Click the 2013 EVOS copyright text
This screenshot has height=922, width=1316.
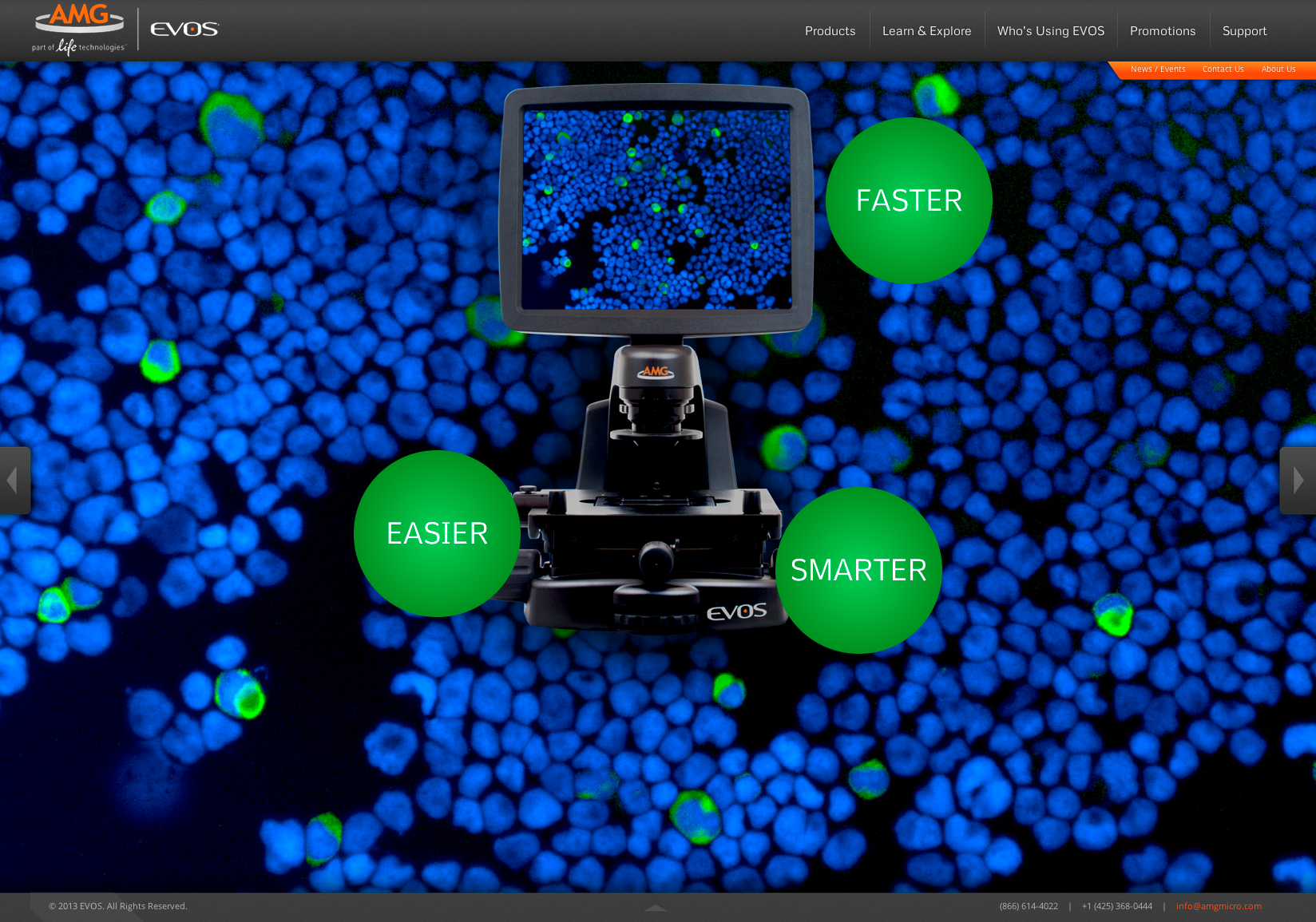coord(118,906)
